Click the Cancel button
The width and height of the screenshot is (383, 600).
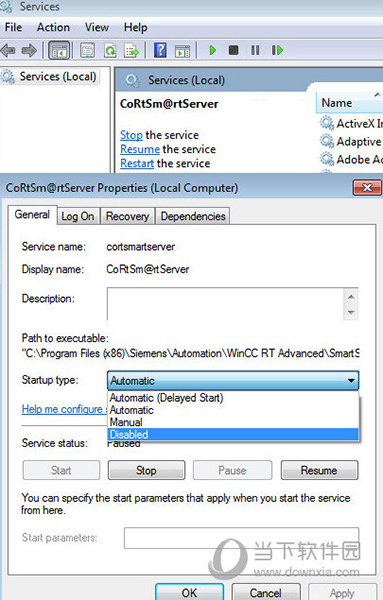(266, 592)
